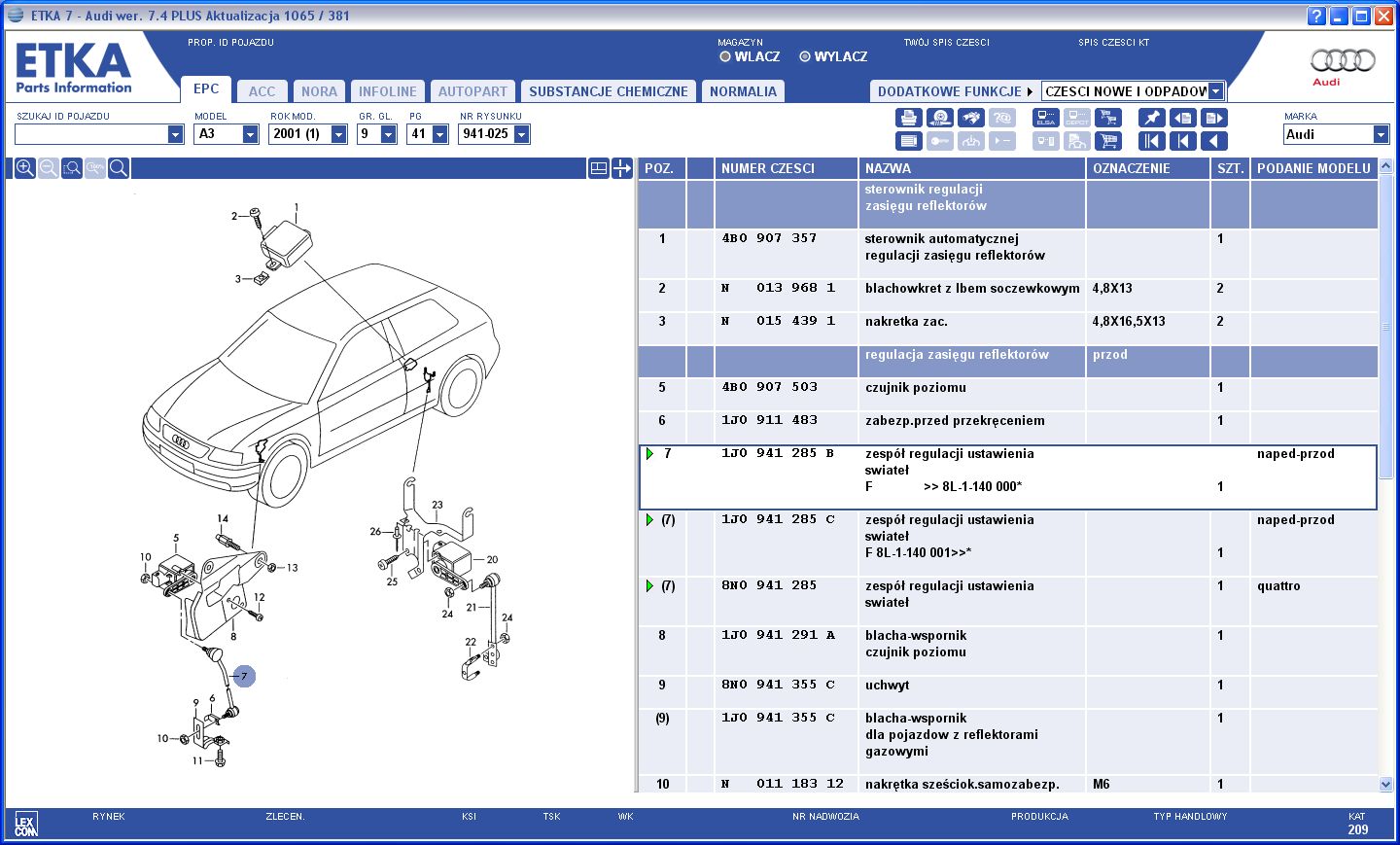Launch ELSA link icon
Screen dimensions: 1400x845
1045,118
